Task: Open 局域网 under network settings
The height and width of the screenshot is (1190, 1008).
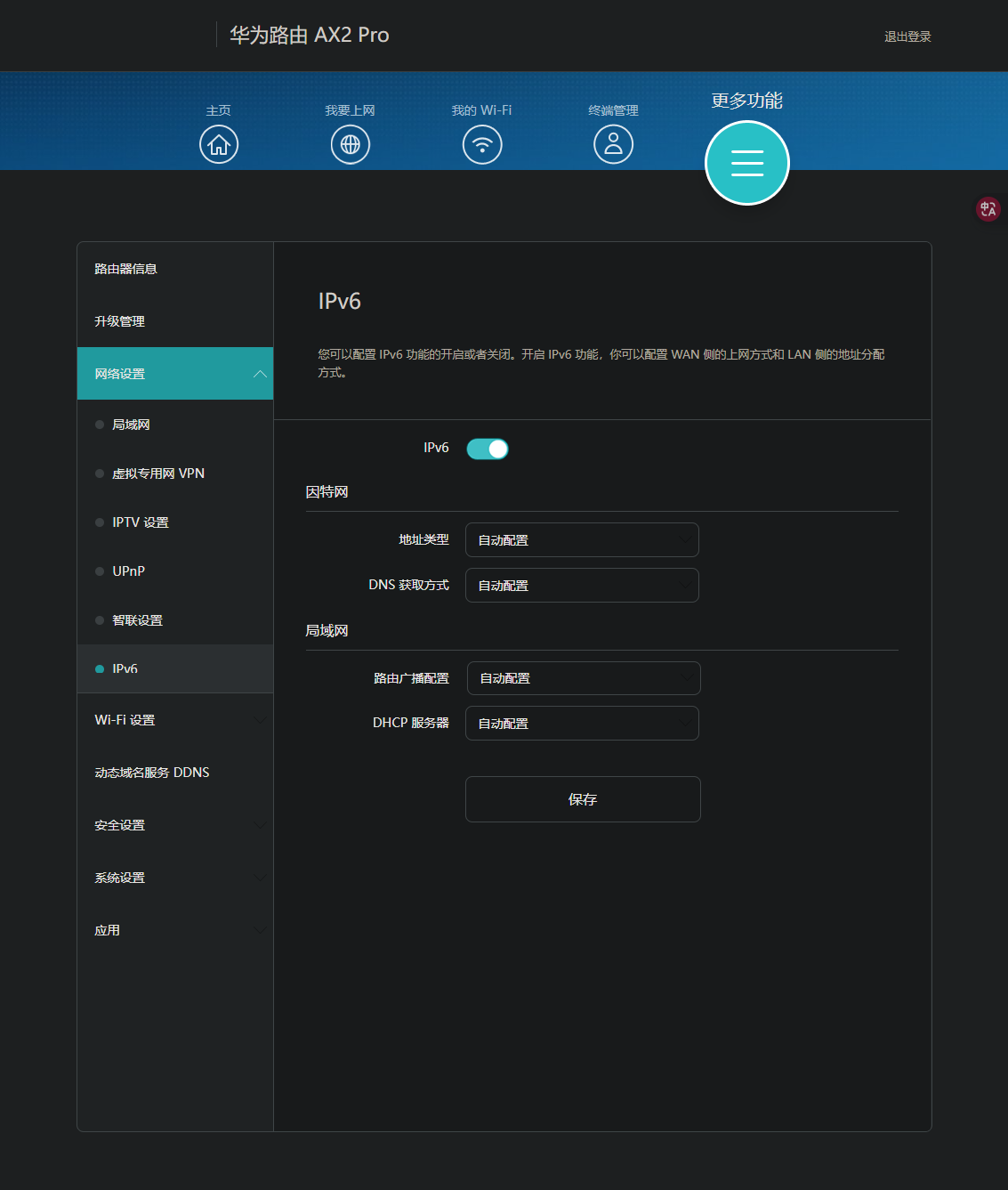Action: (x=175, y=425)
